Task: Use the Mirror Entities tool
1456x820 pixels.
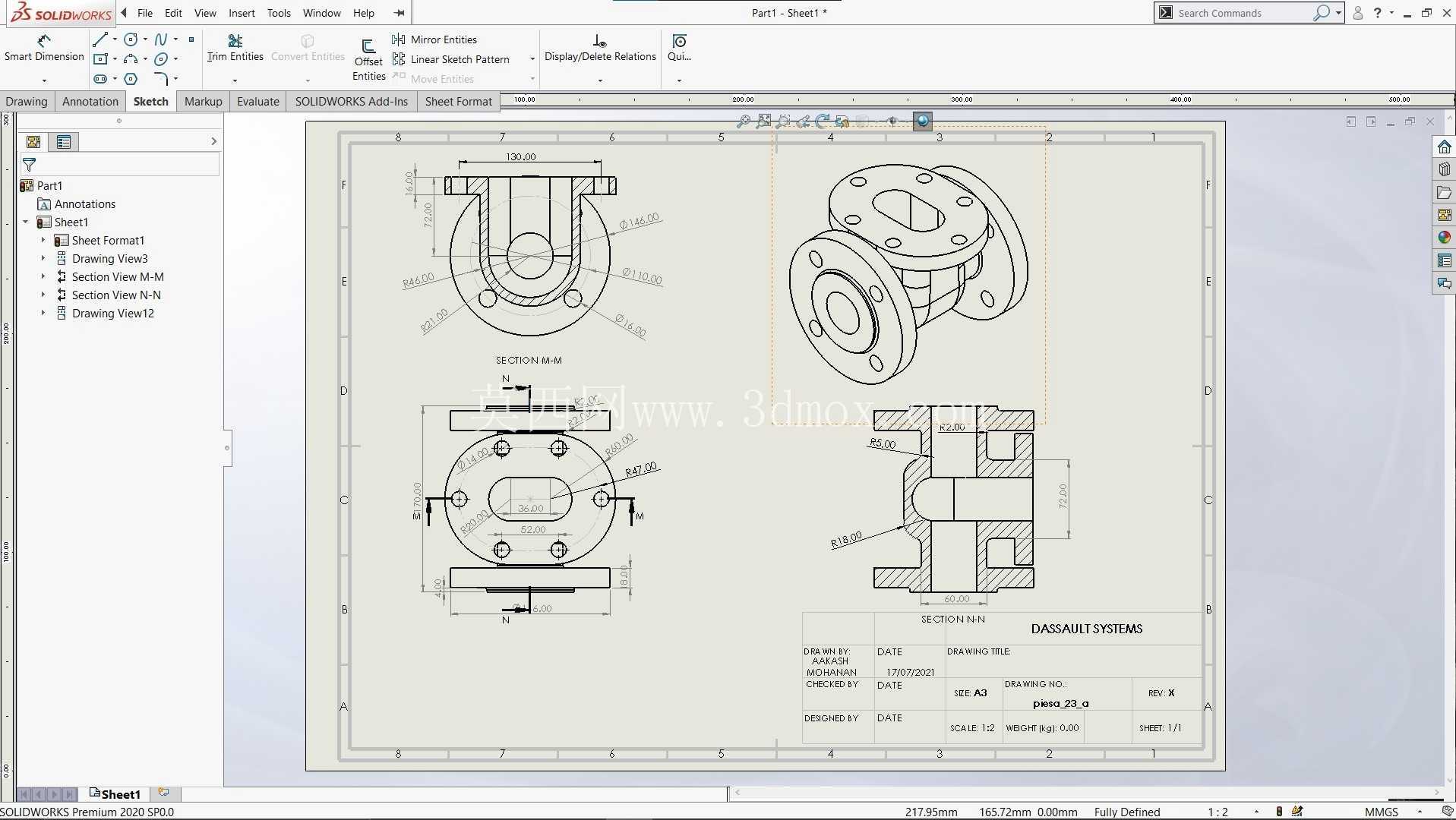Action: [x=434, y=39]
